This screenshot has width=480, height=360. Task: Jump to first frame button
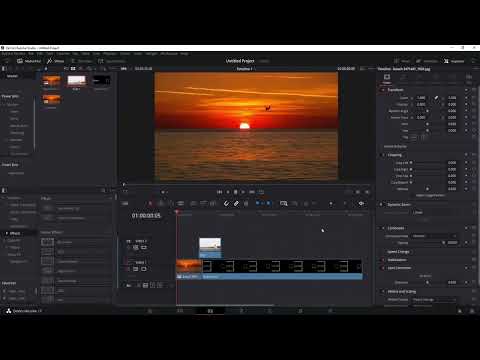coord(219,192)
